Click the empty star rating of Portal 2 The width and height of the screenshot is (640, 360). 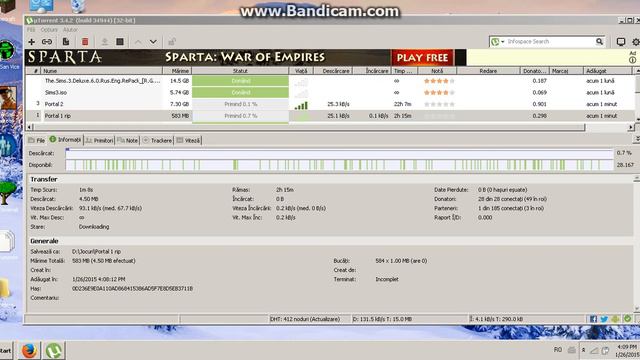439,104
